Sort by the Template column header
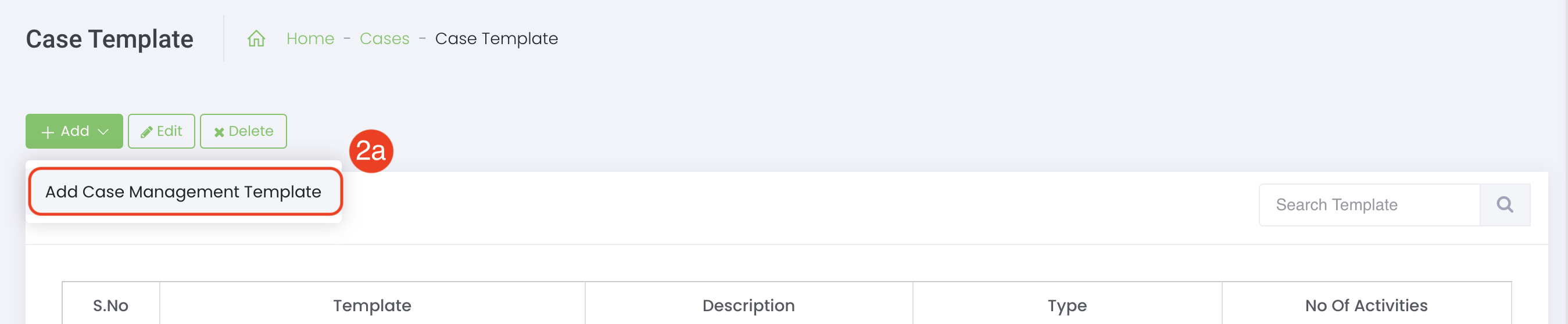This screenshot has width=1568, height=324. [x=372, y=305]
